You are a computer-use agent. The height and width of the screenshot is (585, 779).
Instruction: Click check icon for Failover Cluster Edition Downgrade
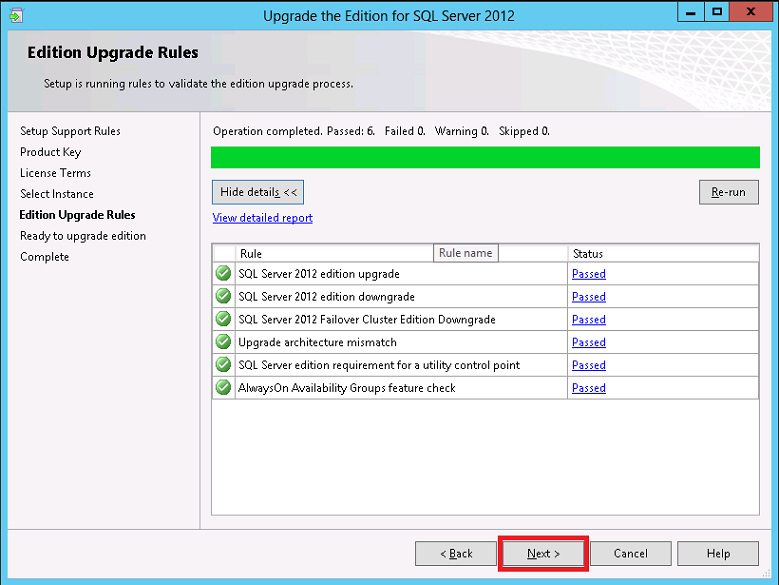pyautogui.click(x=224, y=319)
